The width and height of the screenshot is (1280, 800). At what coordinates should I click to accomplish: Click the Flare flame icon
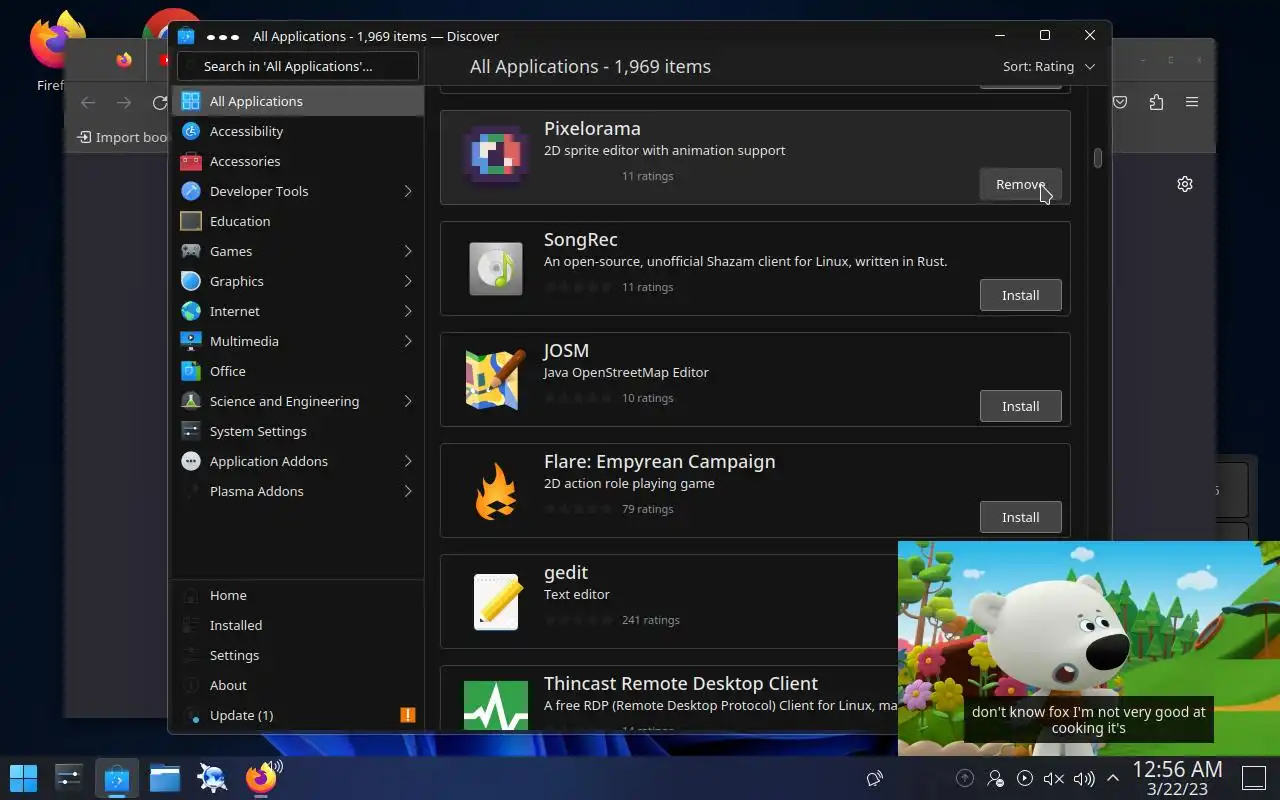tap(496, 490)
